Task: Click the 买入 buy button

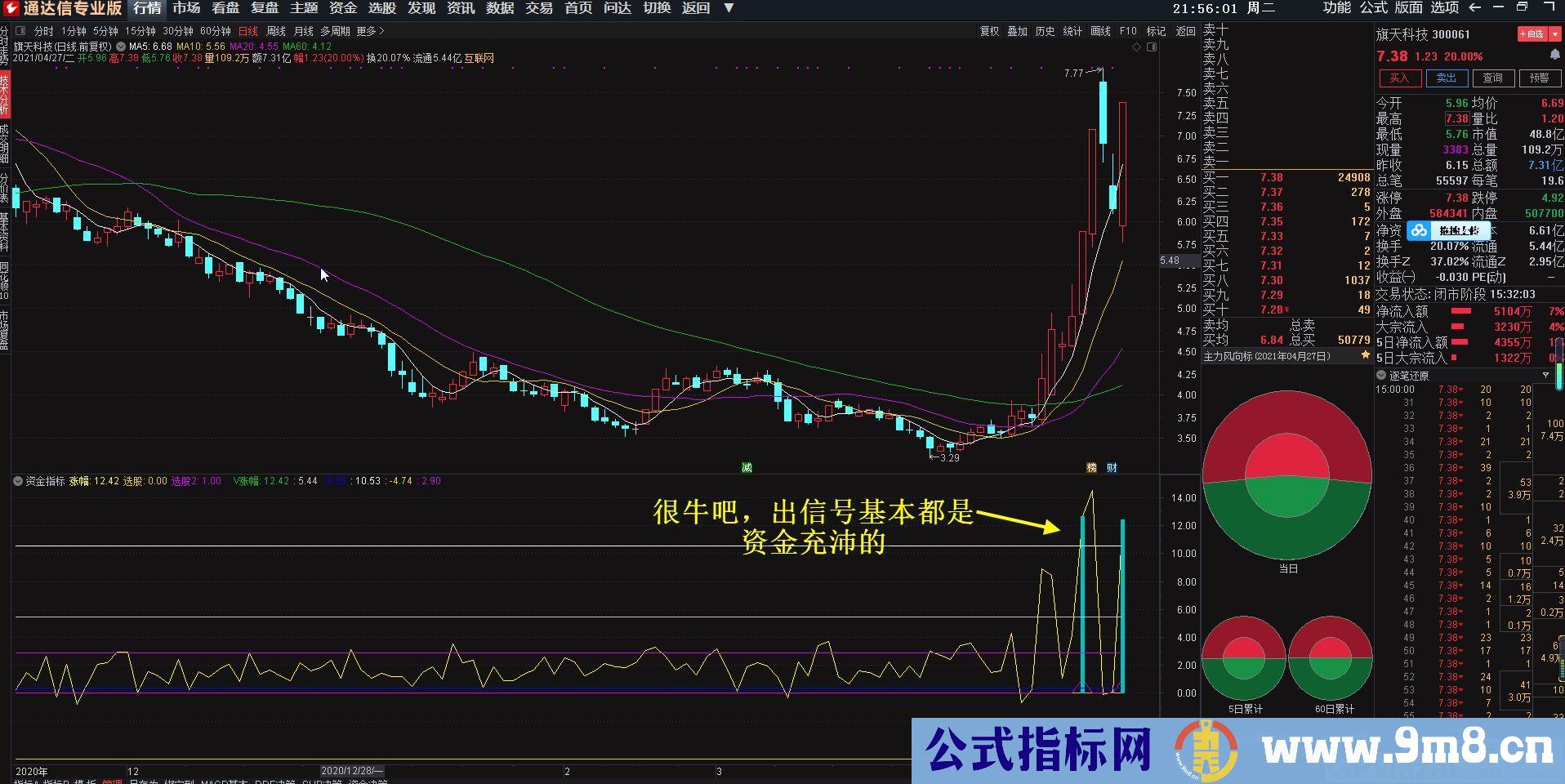Action: point(1399,78)
